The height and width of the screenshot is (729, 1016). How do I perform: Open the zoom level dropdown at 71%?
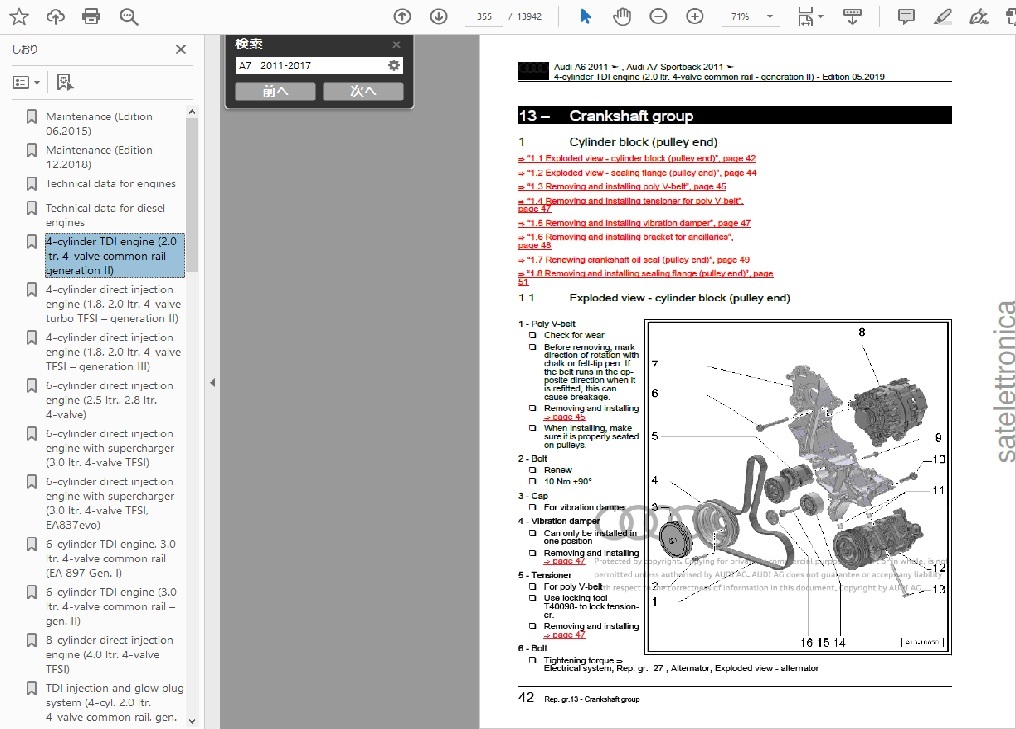[x=770, y=16]
